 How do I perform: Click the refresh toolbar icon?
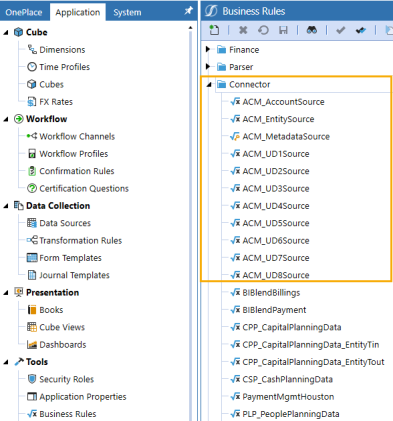tap(263, 30)
